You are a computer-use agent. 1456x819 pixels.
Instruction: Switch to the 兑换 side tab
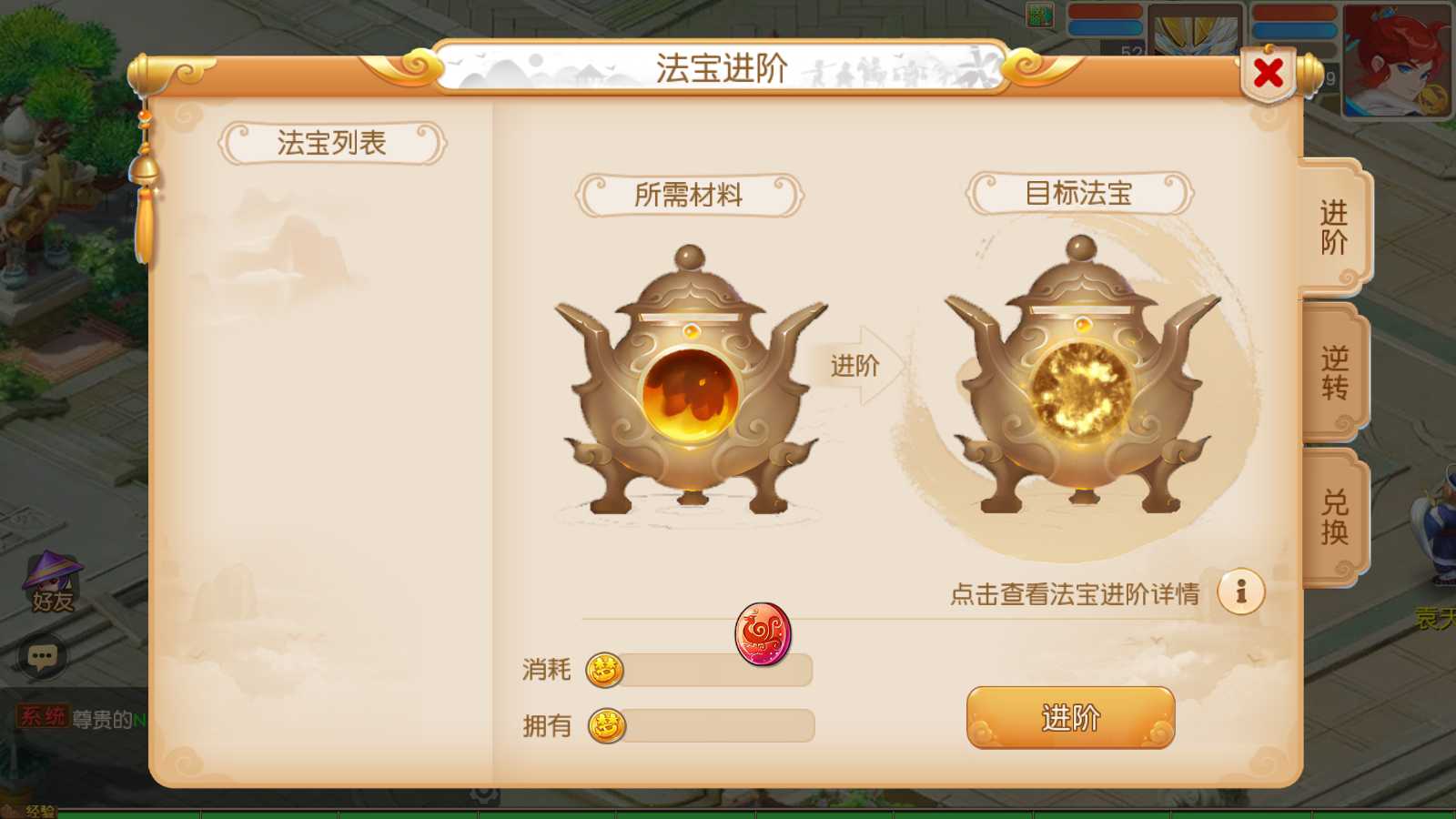(1334, 517)
